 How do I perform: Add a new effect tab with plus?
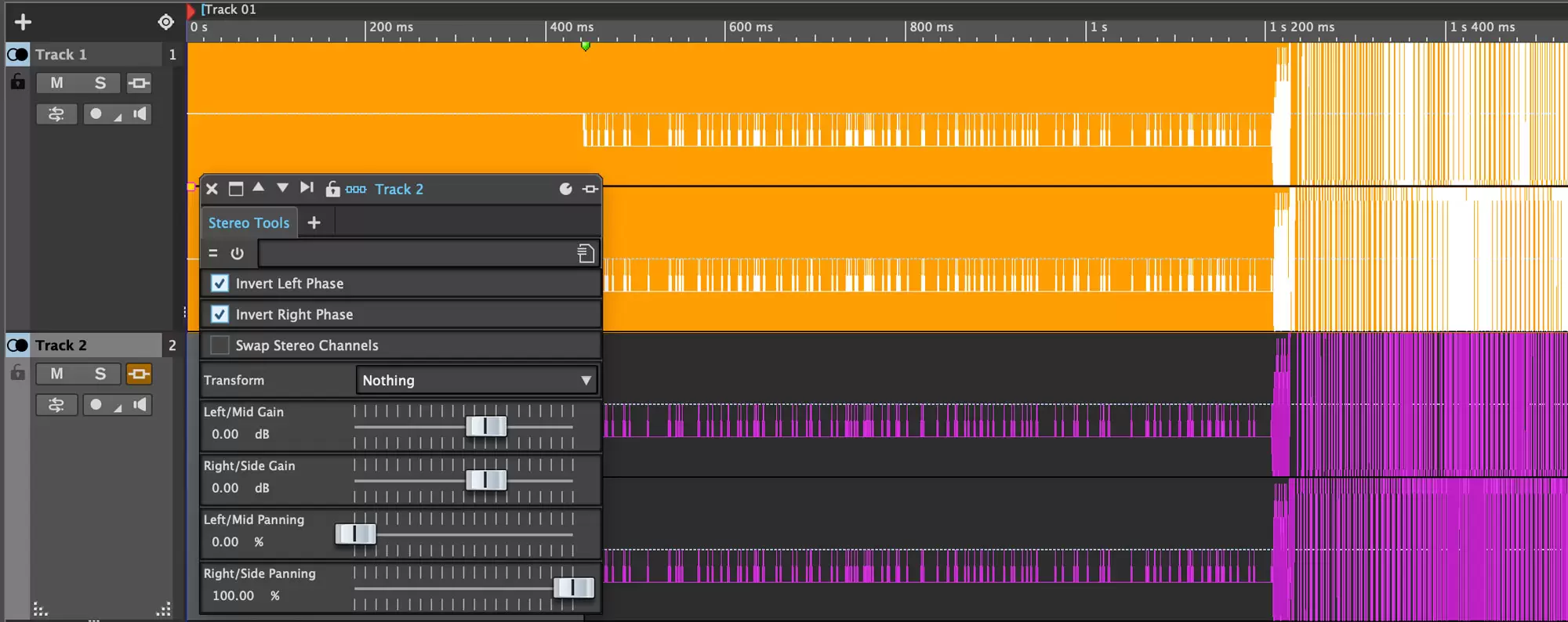click(314, 222)
